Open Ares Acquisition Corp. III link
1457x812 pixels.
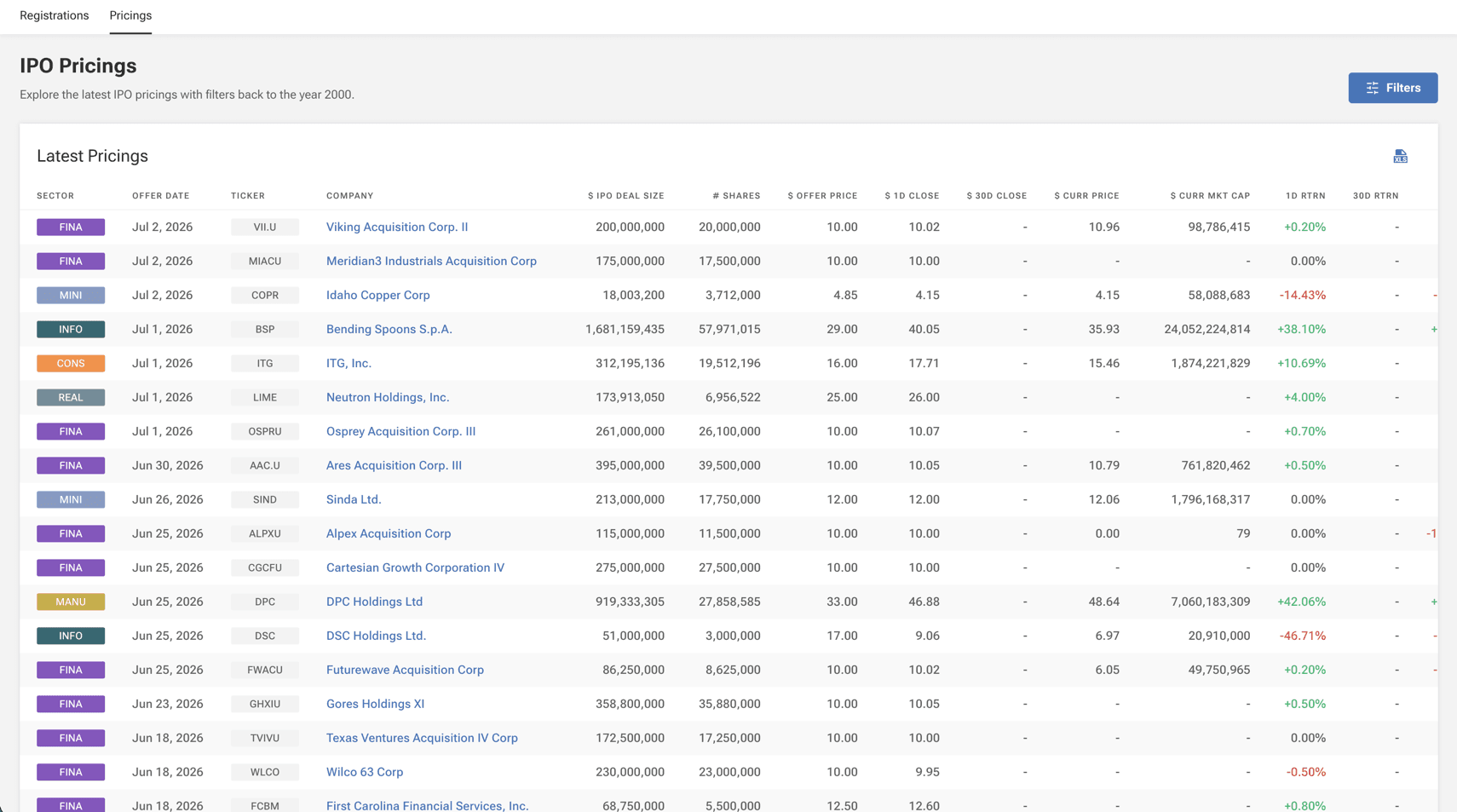(394, 465)
